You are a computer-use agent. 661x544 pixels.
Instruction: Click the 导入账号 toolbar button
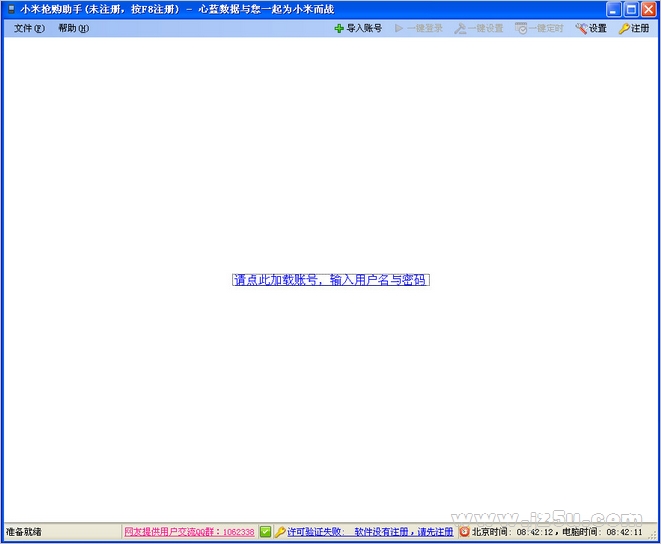coord(358,28)
